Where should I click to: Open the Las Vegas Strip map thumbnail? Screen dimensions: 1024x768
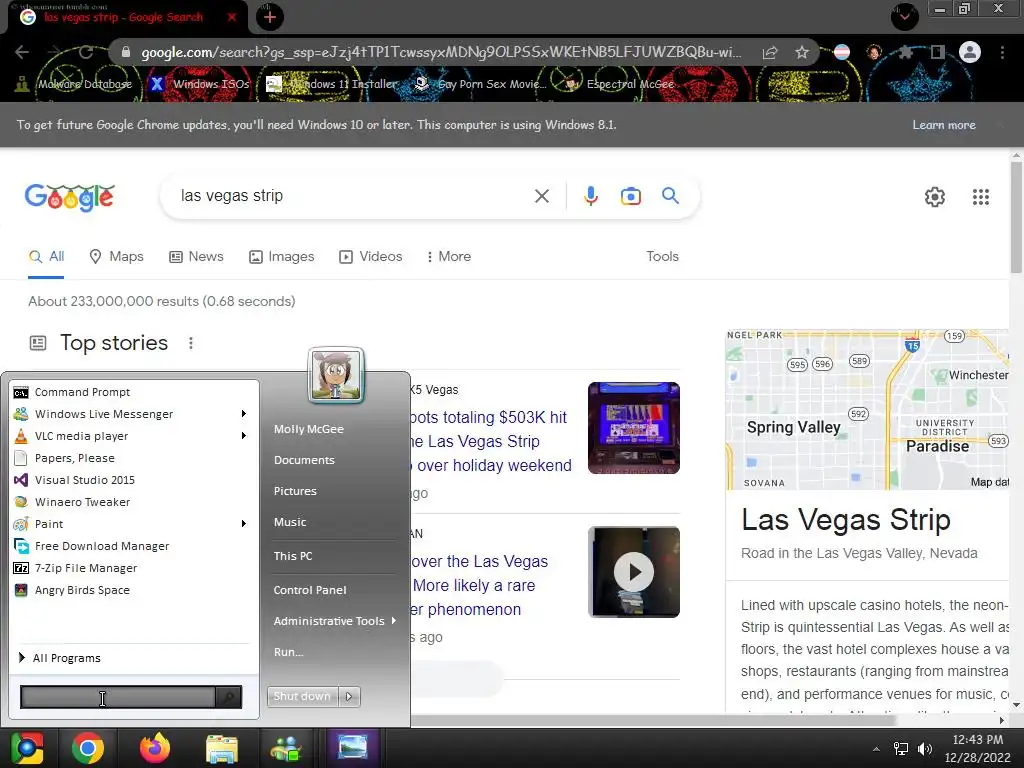pyautogui.click(x=867, y=409)
